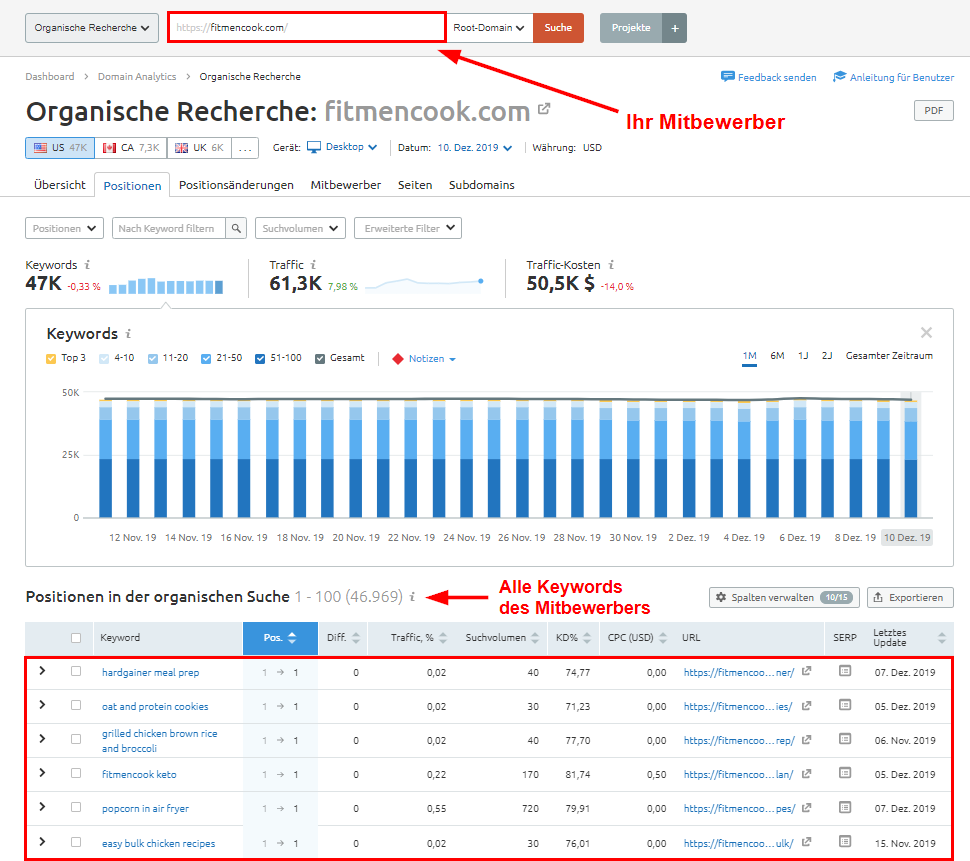This screenshot has height=861, width=970.
Task: Switch to Seiten tab
Action: pyautogui.click(x=415, y=185)
